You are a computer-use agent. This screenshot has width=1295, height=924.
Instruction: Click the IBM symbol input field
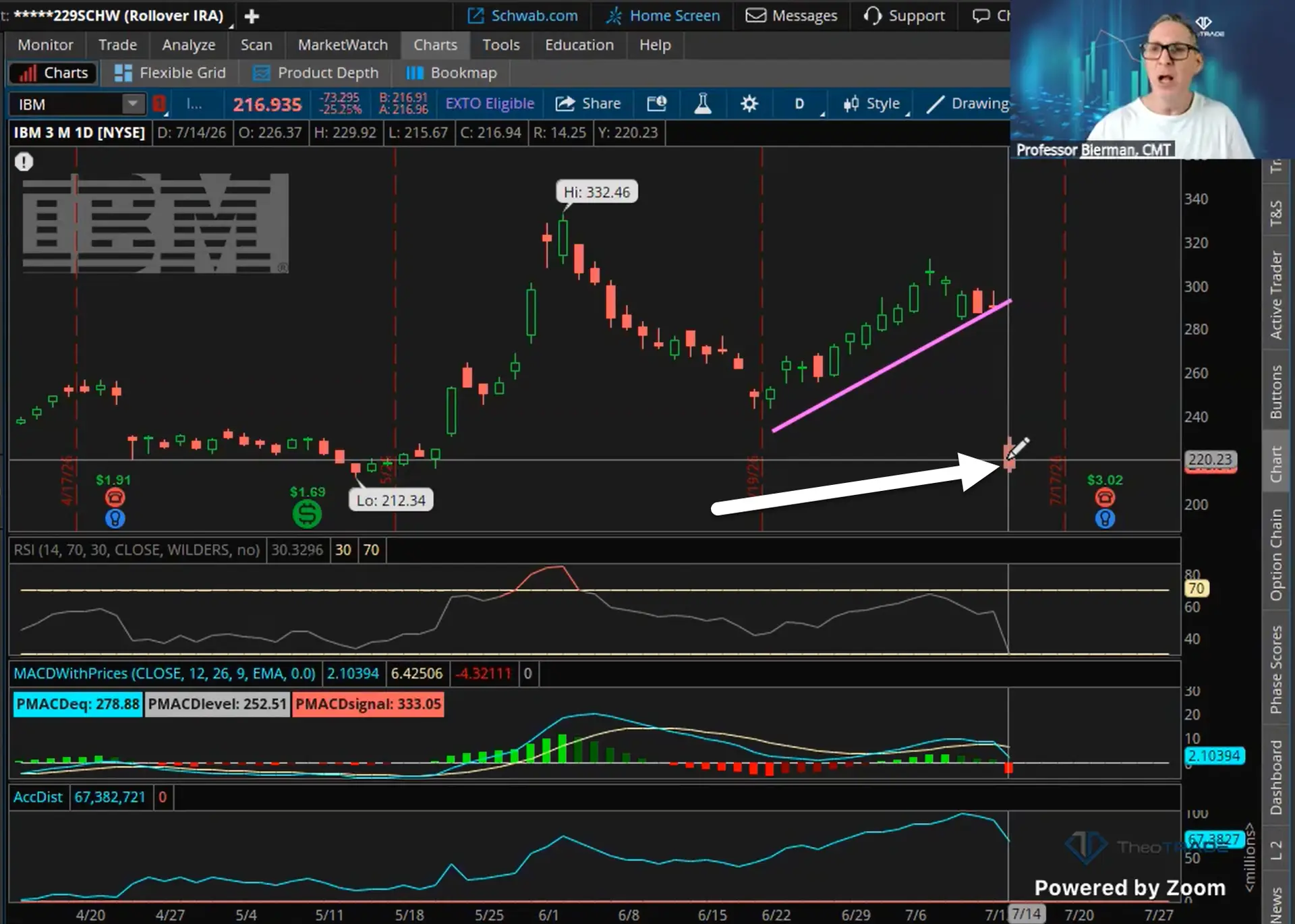67,104
